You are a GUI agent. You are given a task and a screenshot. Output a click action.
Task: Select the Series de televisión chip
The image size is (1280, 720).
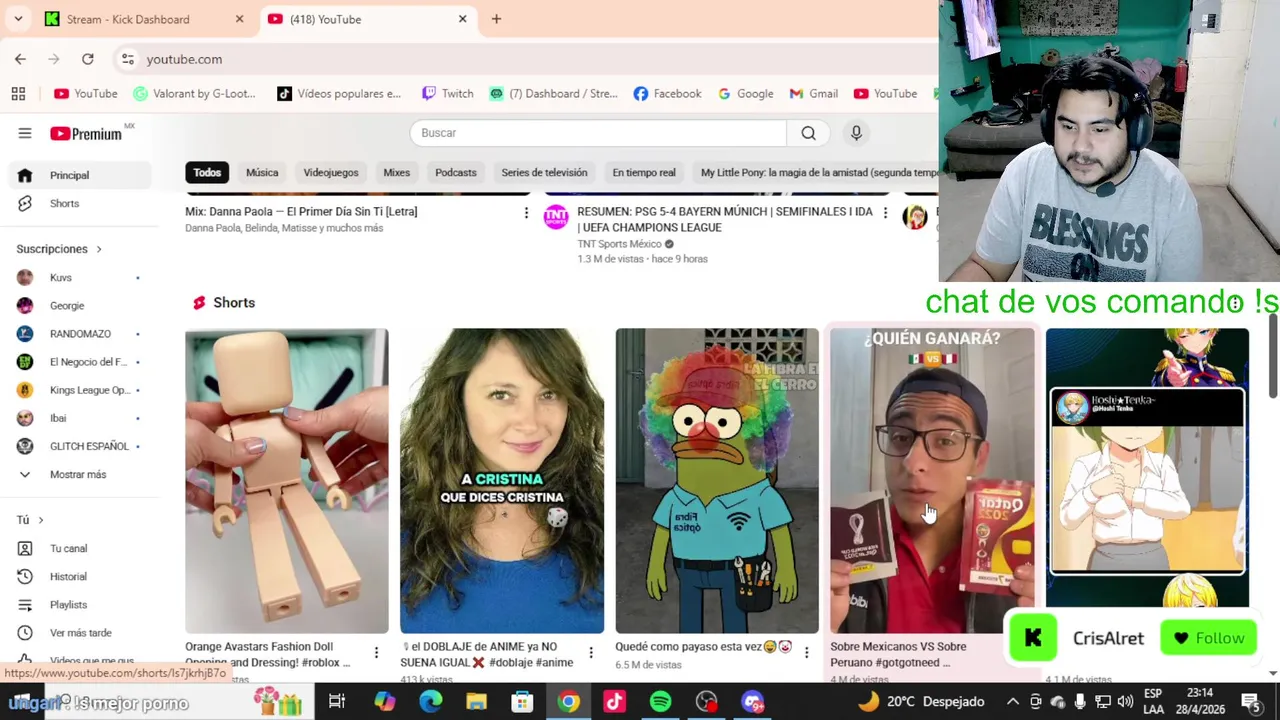pos(544,172)
